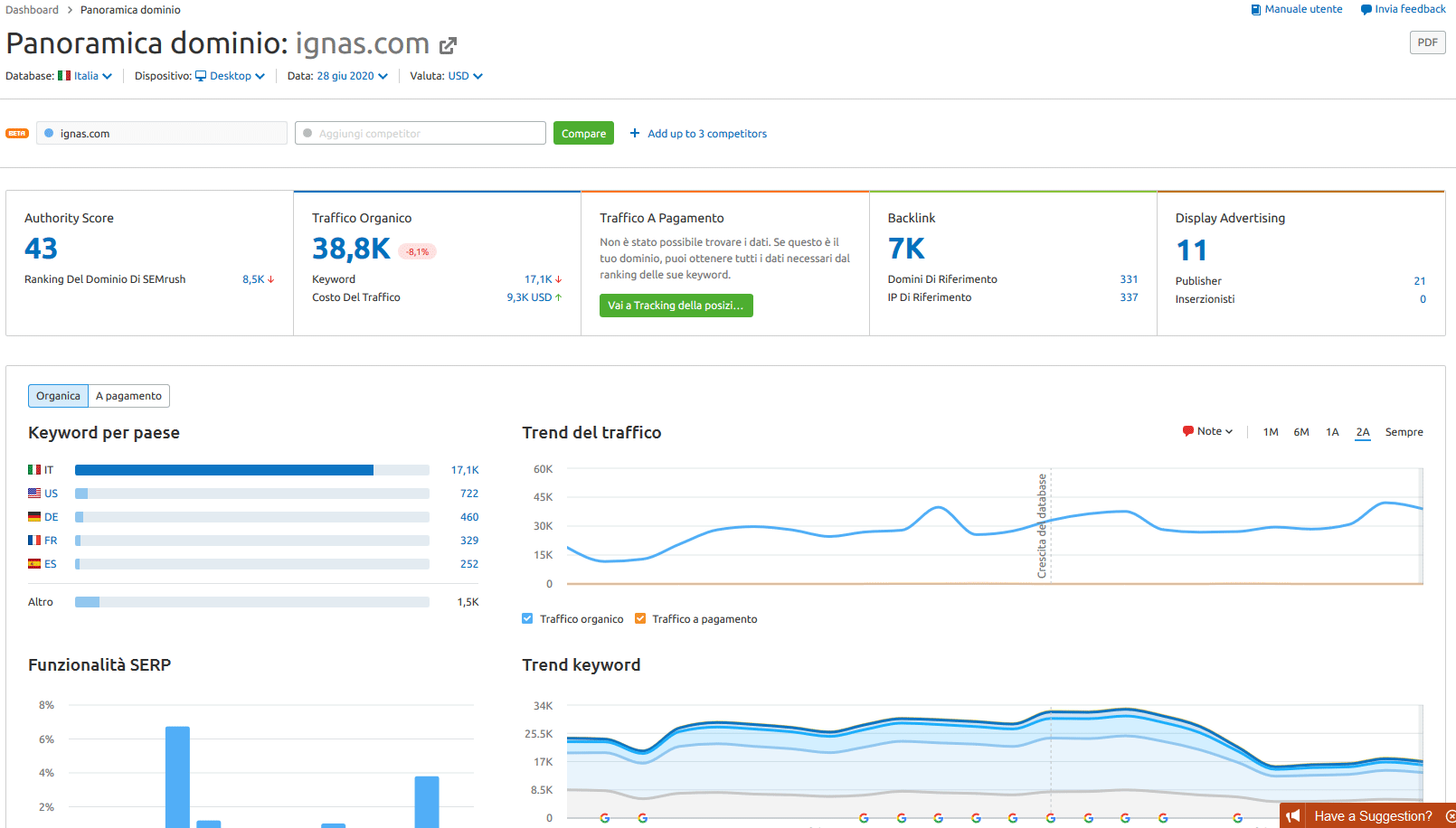Click the Aggiungi competitor input field

421,133
